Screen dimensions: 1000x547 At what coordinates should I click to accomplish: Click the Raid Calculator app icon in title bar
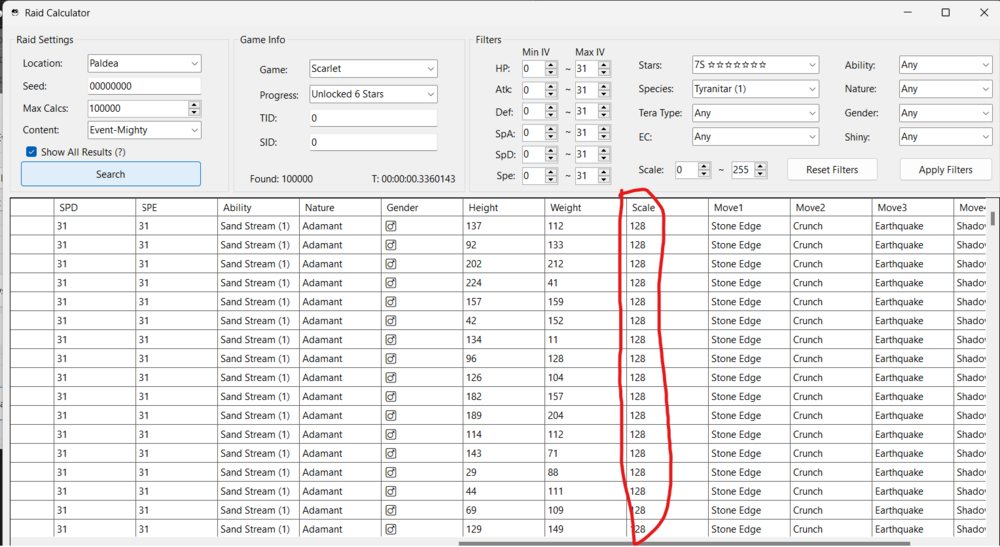[x=15, y=13]
